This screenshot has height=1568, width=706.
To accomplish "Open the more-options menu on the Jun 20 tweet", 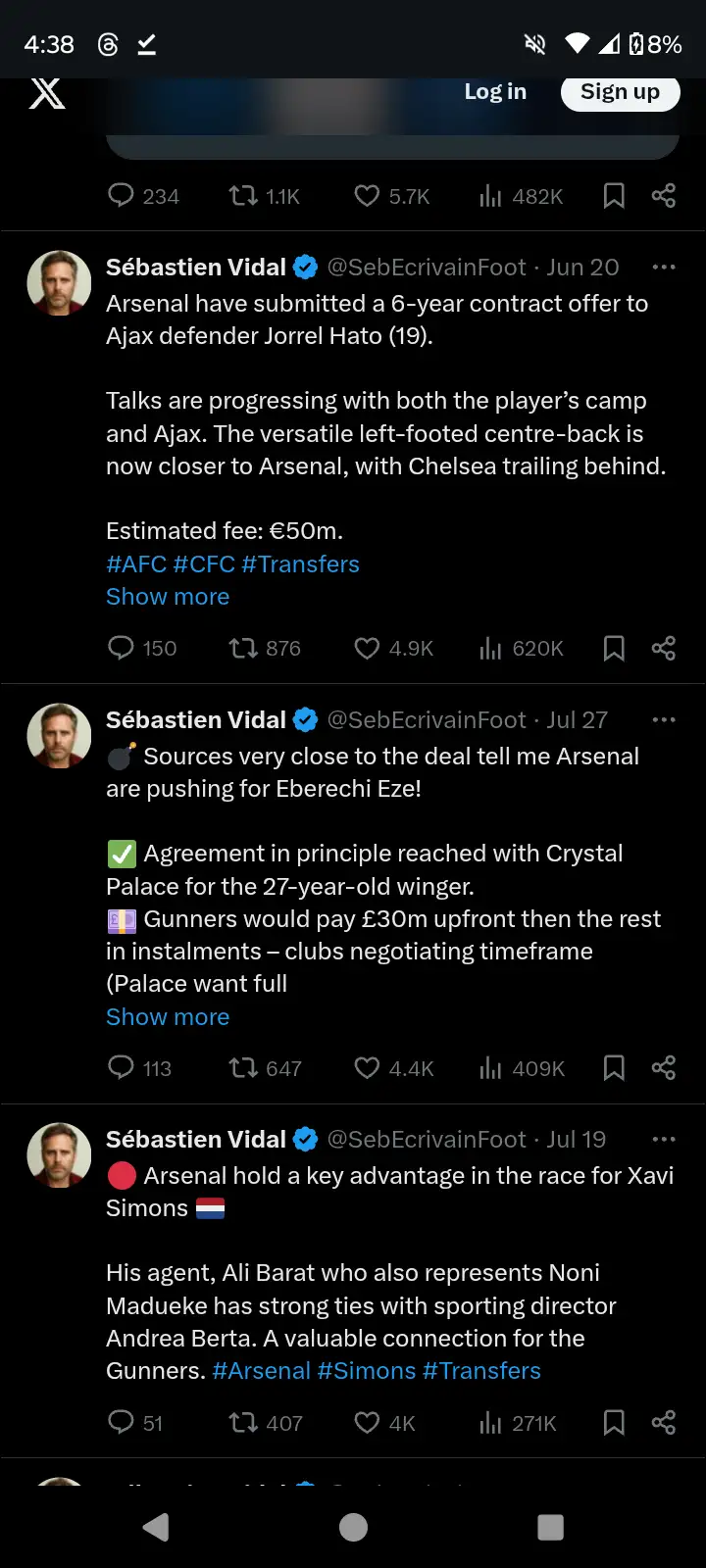I will pyautogui.click(x=664, y=268).
